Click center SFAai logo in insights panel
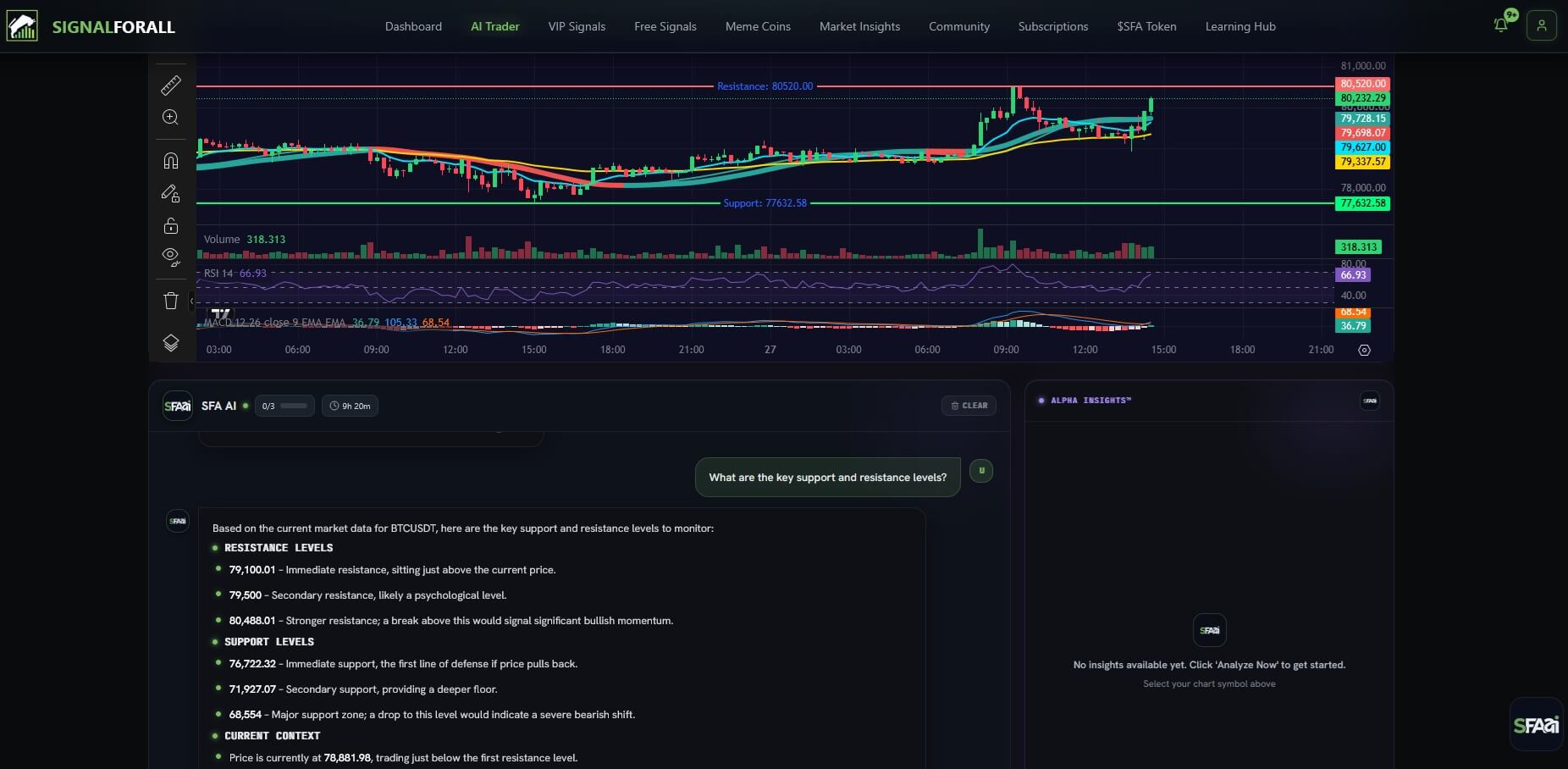The image size is (1568, 769). point(1209,630)
